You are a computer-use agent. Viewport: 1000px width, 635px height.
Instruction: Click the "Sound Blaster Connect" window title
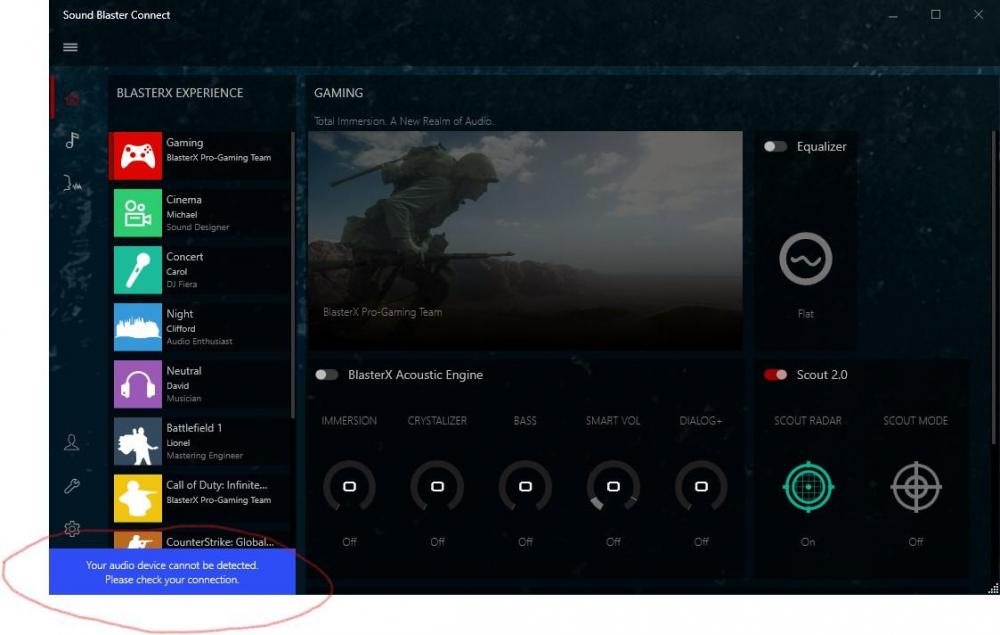tap(117, 15)
